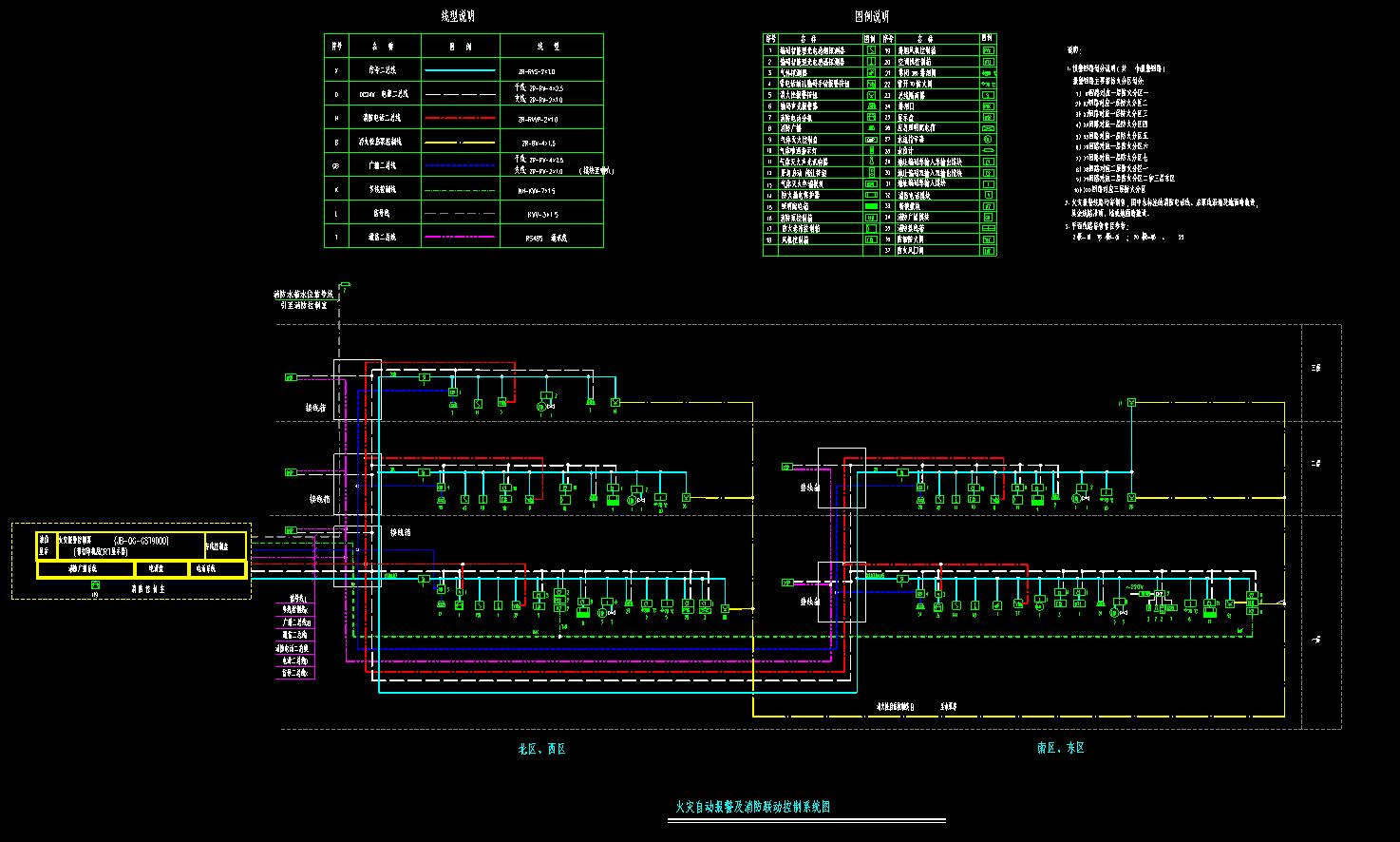This screenshot has height=842, width=1400.
Task: Select the legend symbol in row 37
Action: (988, 251)
